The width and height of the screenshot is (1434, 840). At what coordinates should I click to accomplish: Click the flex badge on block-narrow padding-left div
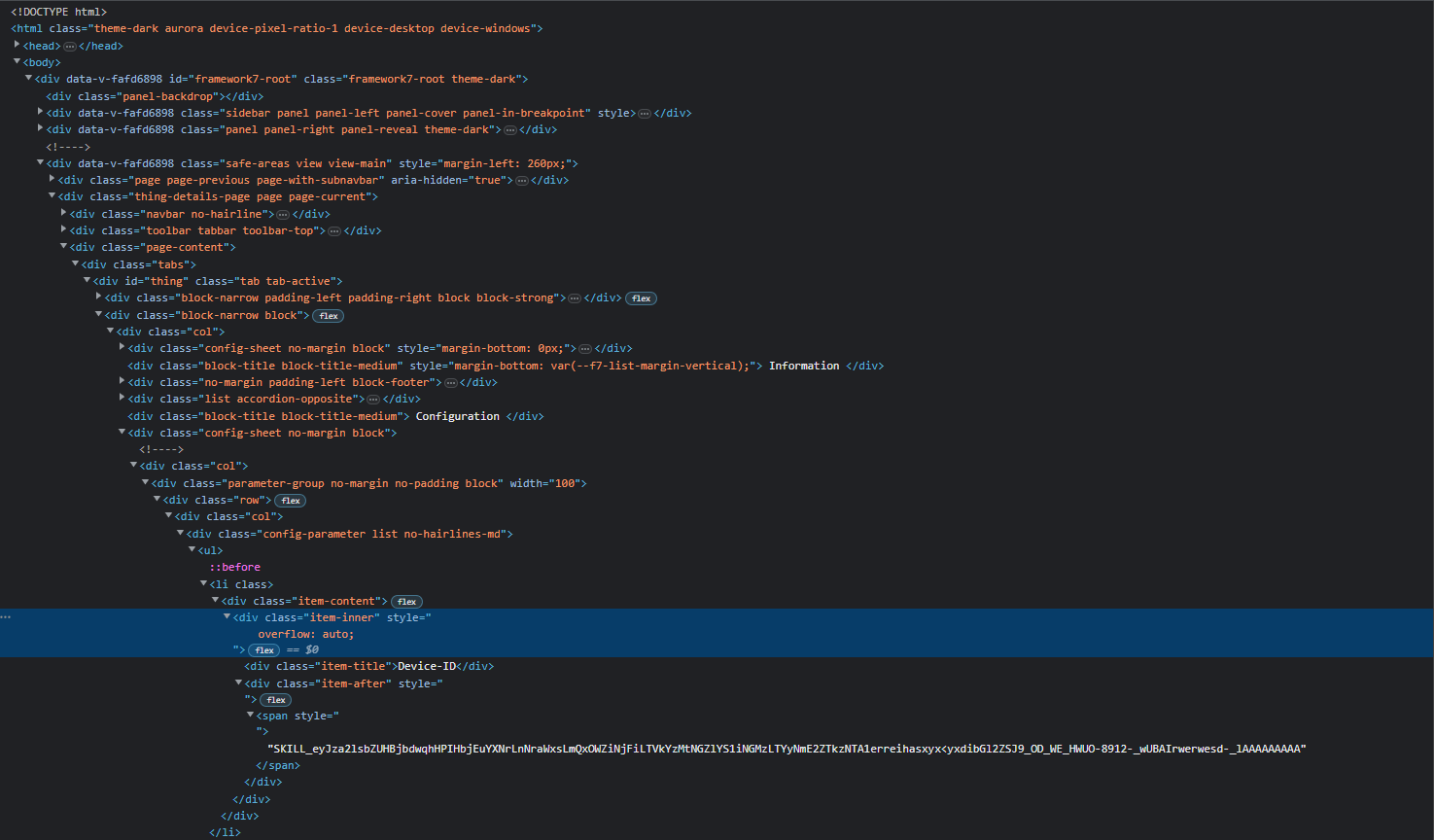click(640, 297)
